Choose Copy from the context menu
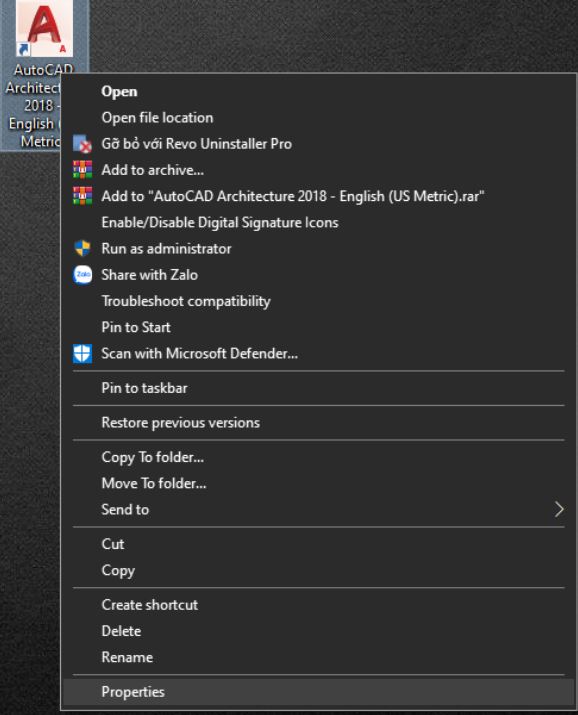The image size is (578, 715). 318,570
